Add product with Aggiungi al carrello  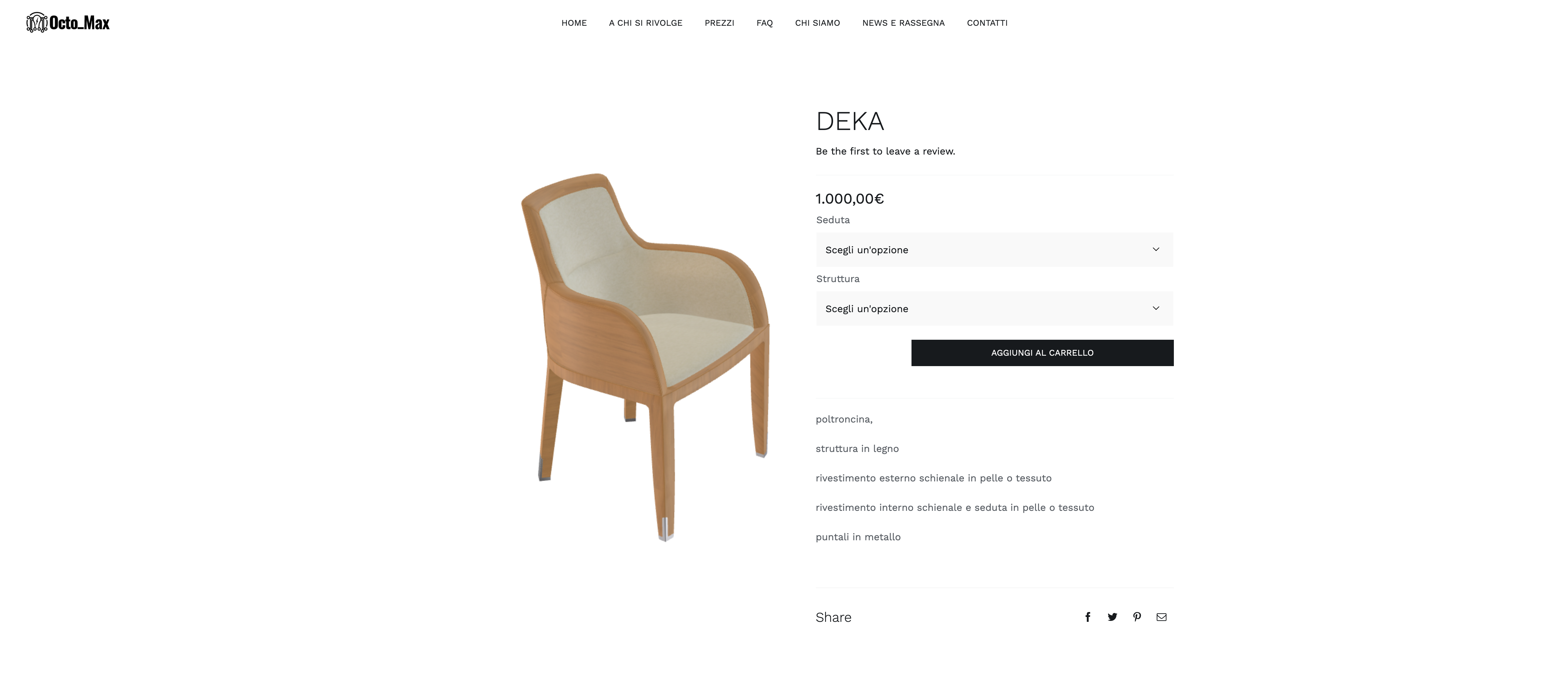tap(1042, 353)
